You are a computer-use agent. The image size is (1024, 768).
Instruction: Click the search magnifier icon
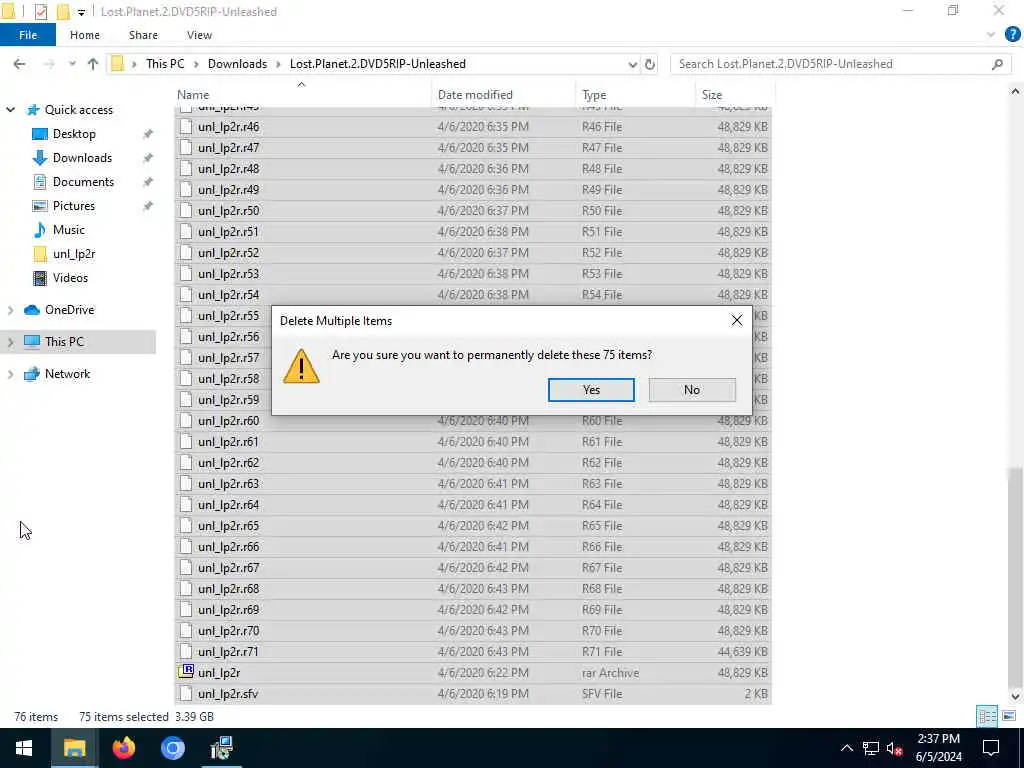pos(997,64)
